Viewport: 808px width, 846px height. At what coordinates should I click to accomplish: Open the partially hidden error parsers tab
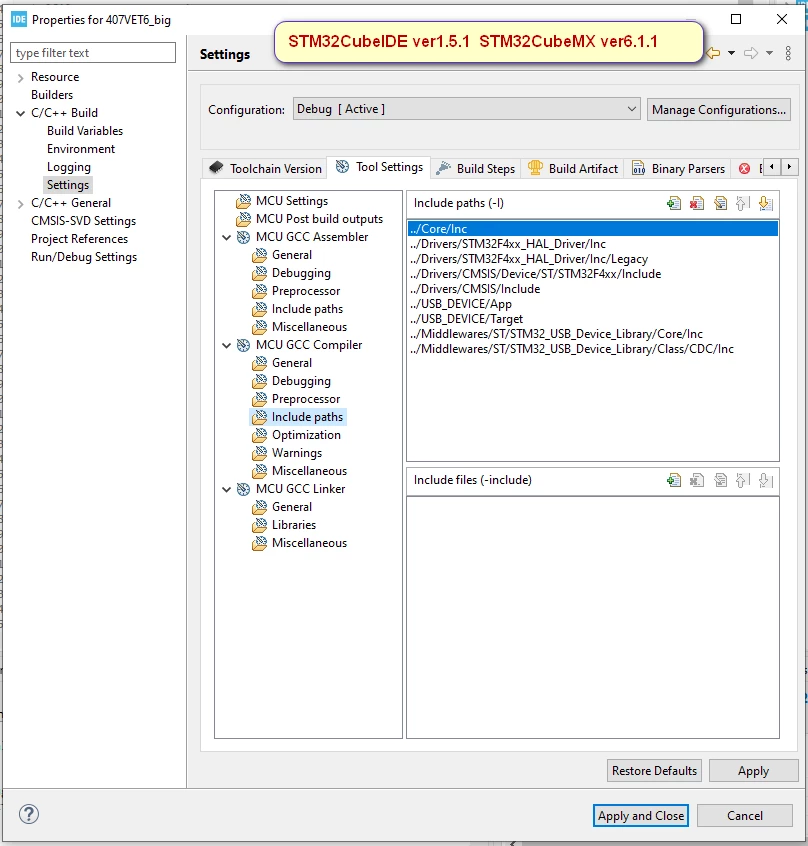(747, 168)
